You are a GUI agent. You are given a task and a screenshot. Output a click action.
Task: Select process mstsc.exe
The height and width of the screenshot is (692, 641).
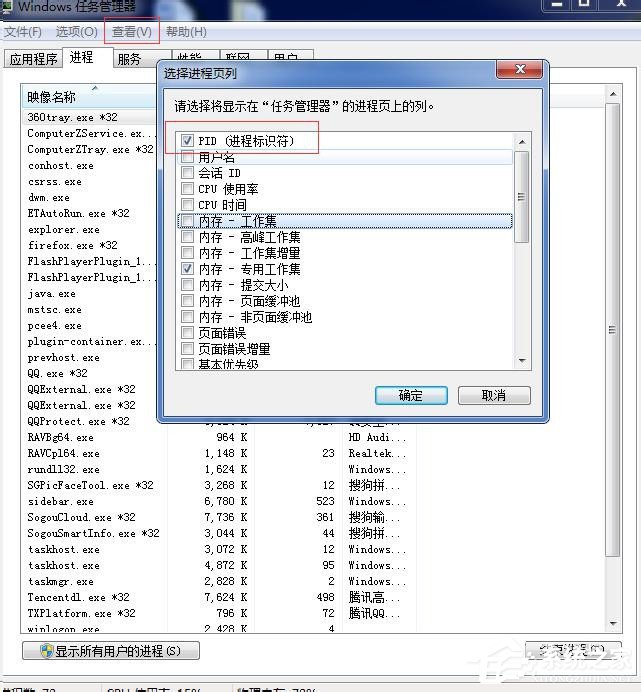click(x=54, y=309)
